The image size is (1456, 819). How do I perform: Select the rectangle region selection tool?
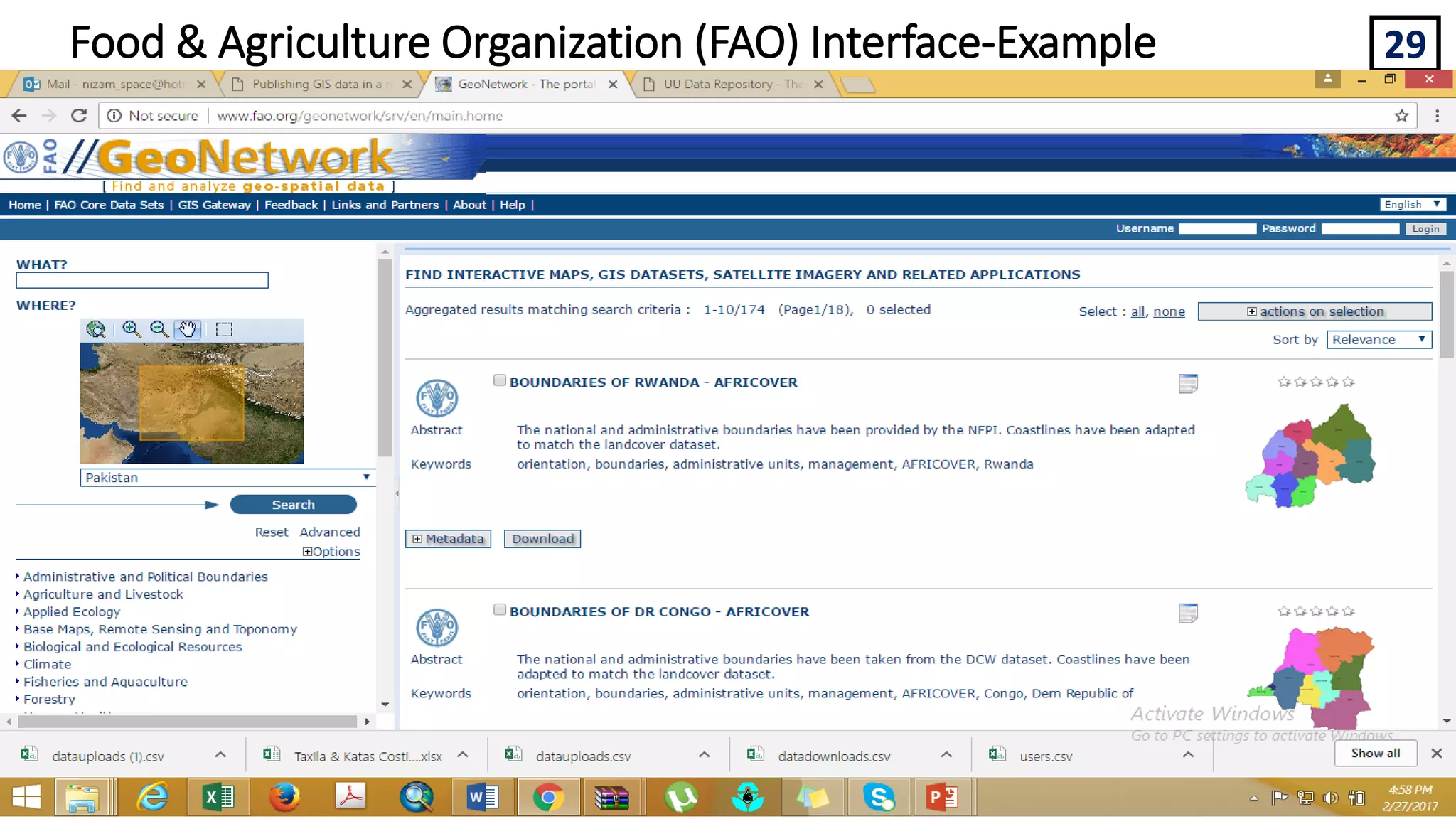click(224, 329)
